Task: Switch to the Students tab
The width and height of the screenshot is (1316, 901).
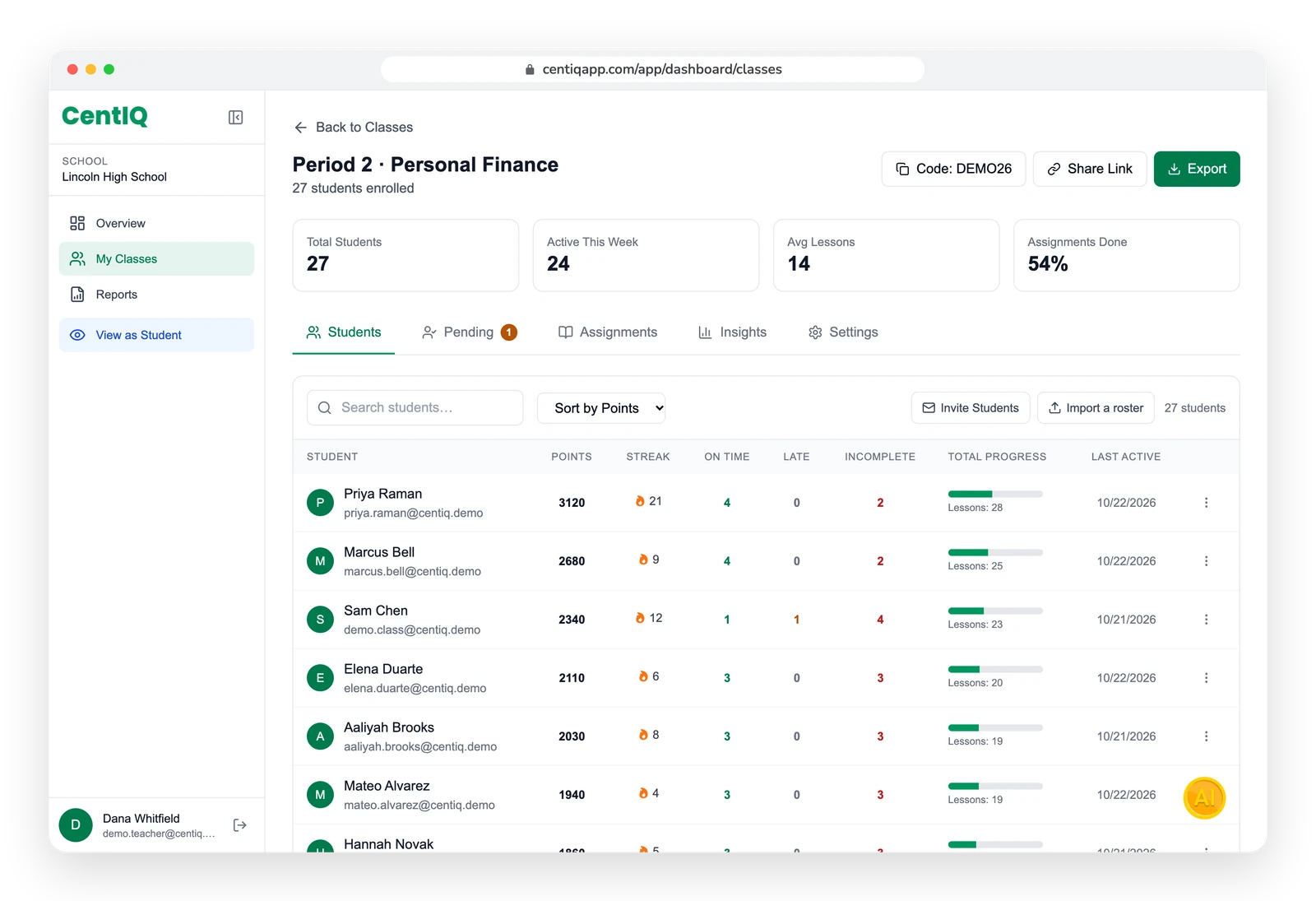Action: pyautogui.click(x=344, y=332)
